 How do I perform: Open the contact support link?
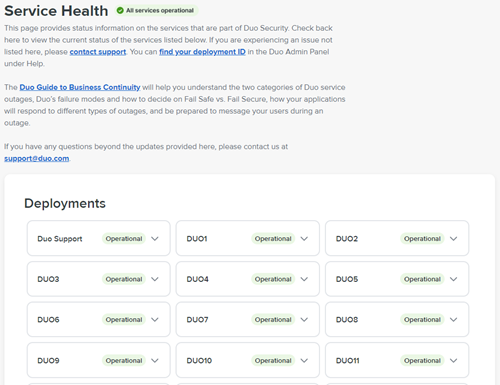(x=98, y=52)
